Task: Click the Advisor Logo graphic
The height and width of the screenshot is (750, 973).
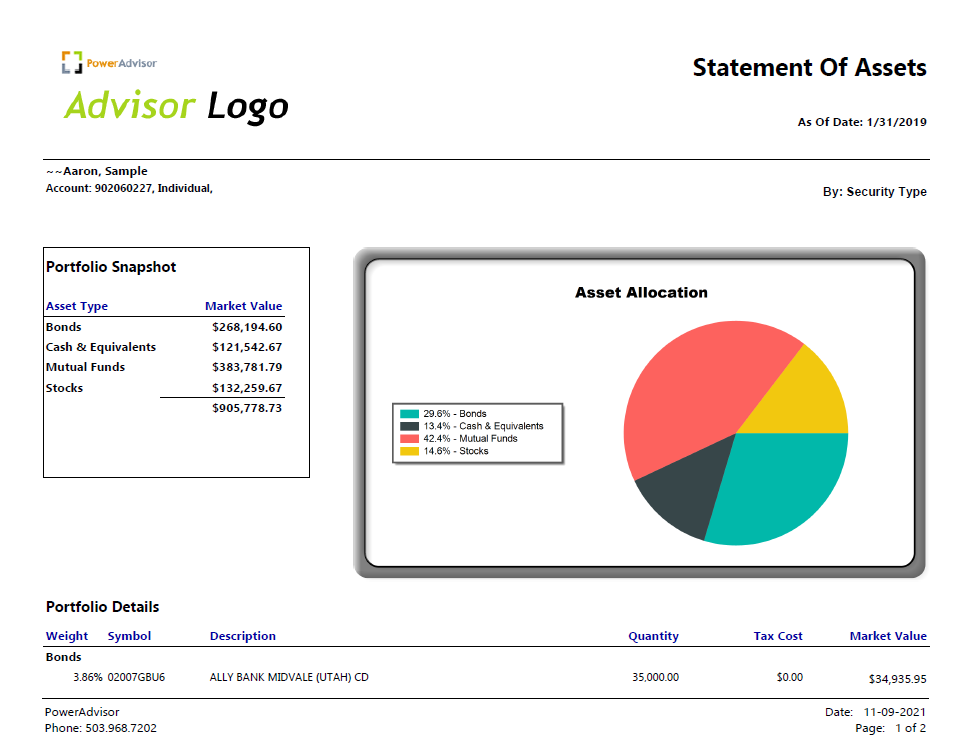Action: 176,106
